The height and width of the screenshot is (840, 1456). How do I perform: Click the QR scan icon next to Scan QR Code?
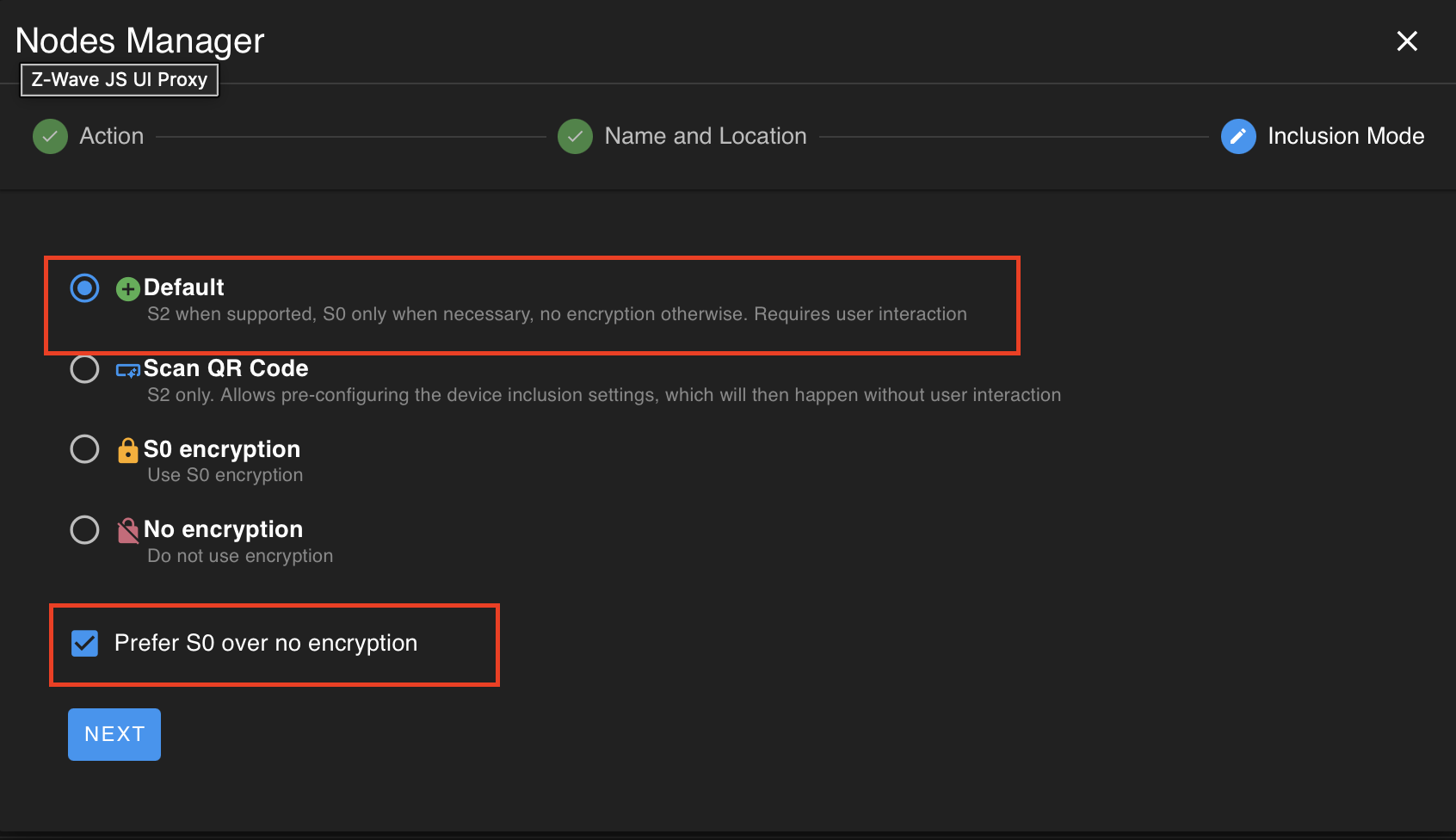tap(127, 370)
